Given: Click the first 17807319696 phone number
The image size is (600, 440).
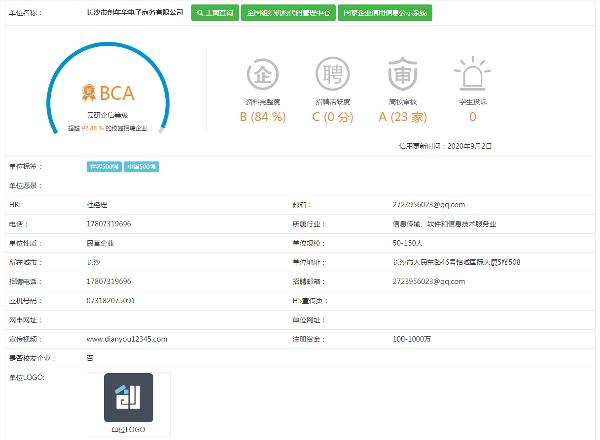Looking at the screenshot, I should (109, 223).
